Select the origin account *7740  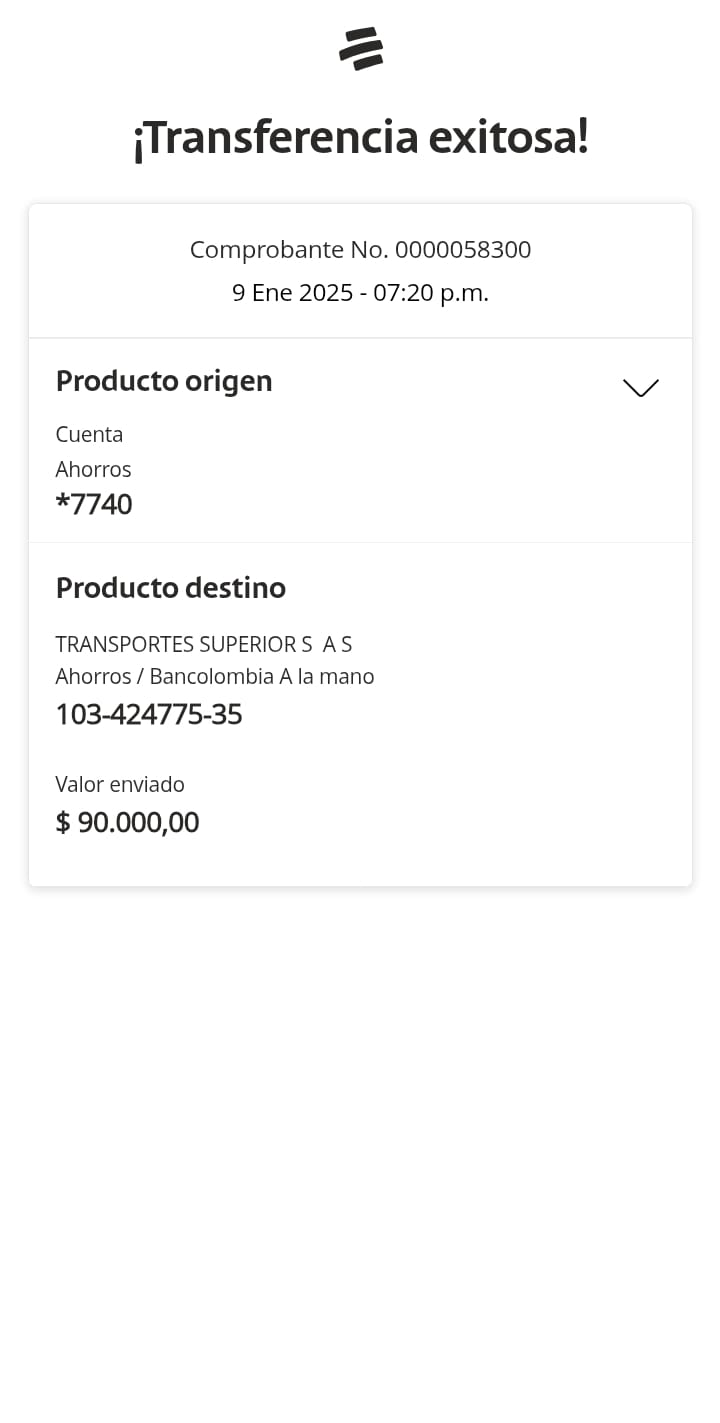pyautogui.click(x=94, y=504)
